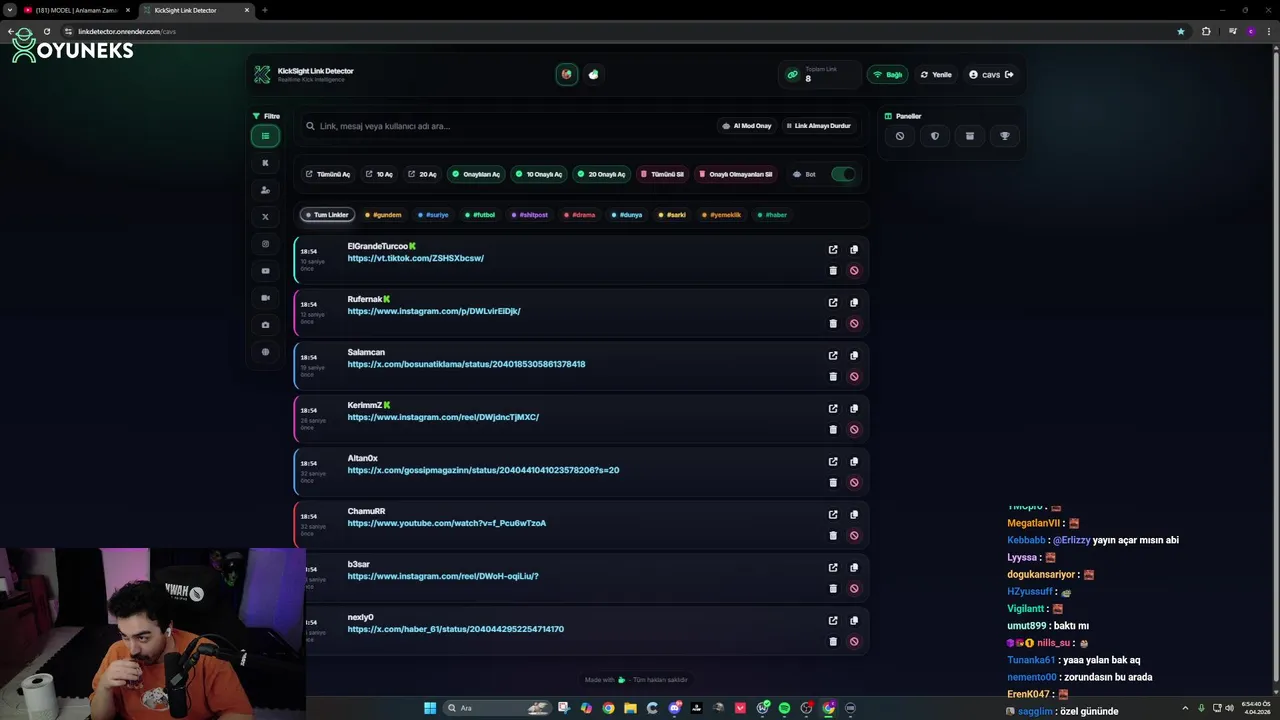Filter by #futbol tag
Image resolution: width=1280 pixels, height=720 pixels.
tap(481, 215)
